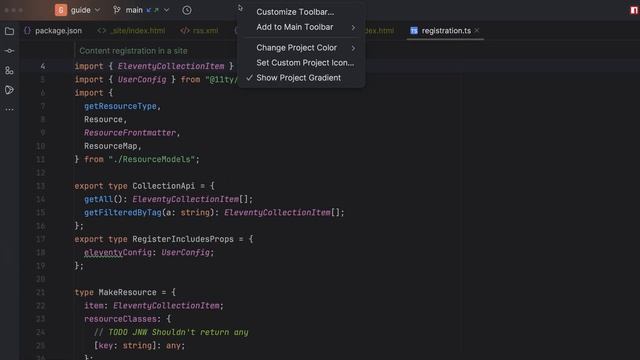Open the Structure tool window icon
This screenshot has width=640, height=360.
(9, 71)
